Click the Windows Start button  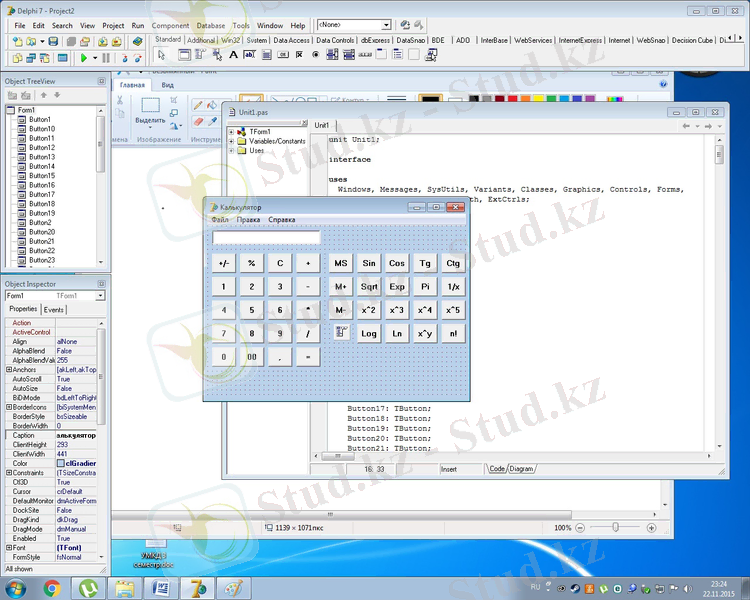tap(16, 588)
